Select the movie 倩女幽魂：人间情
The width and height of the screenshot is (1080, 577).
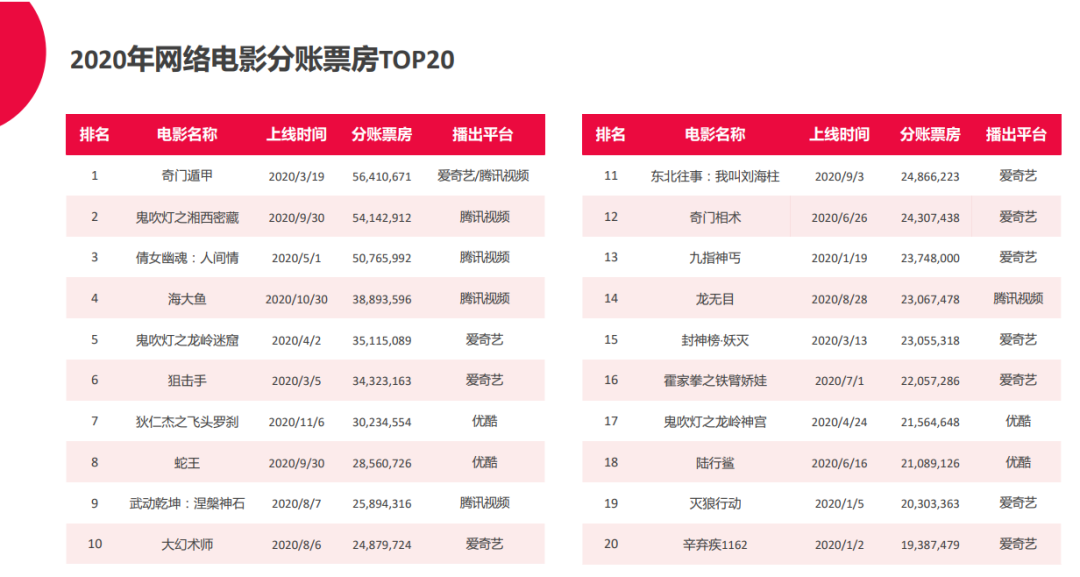coord(187,258)
